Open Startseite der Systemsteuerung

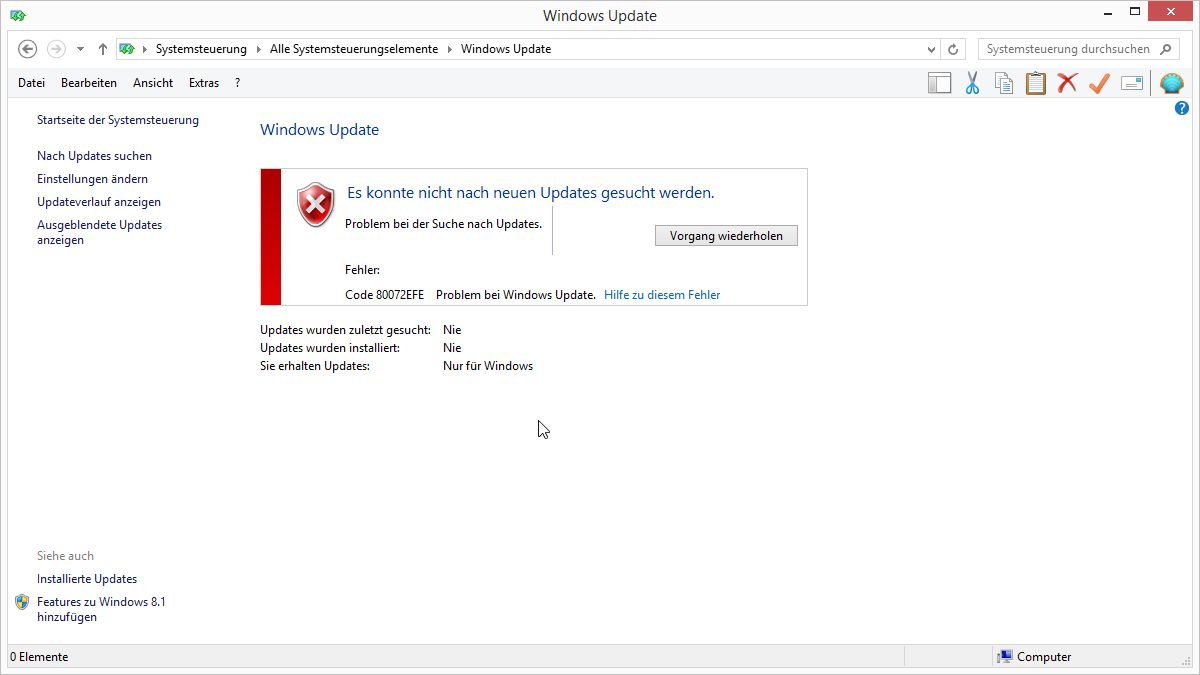(x=118, y=120)
